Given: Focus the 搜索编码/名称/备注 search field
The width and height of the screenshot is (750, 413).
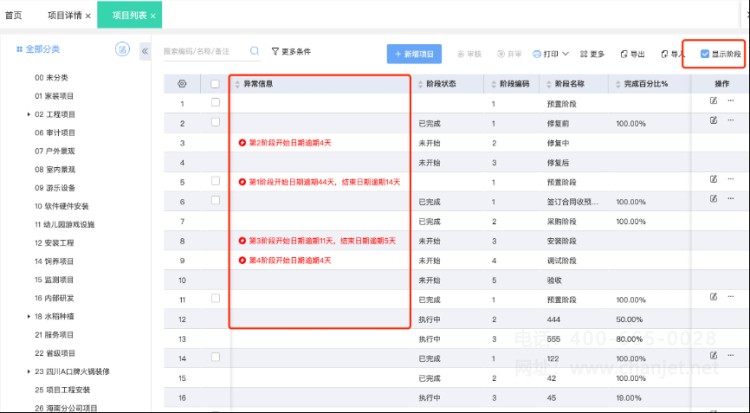Looking at the screenshot, I should pos(205,51).
